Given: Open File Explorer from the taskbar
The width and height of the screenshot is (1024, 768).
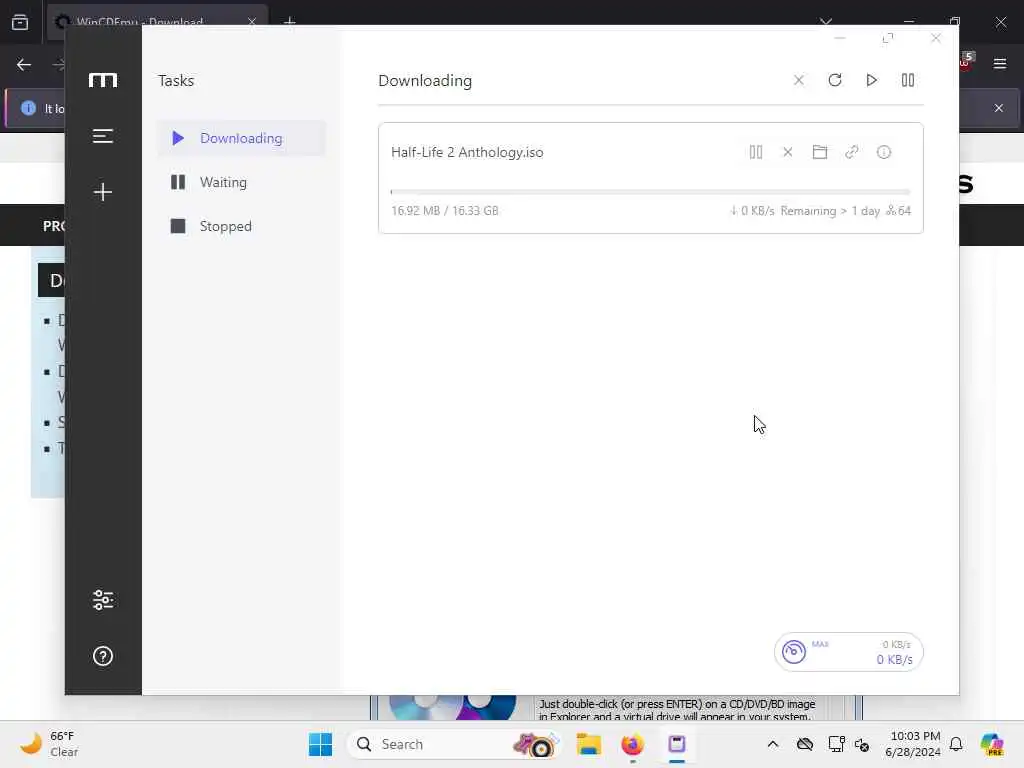Looking at the screenshot, I should [x=588, y=744].
